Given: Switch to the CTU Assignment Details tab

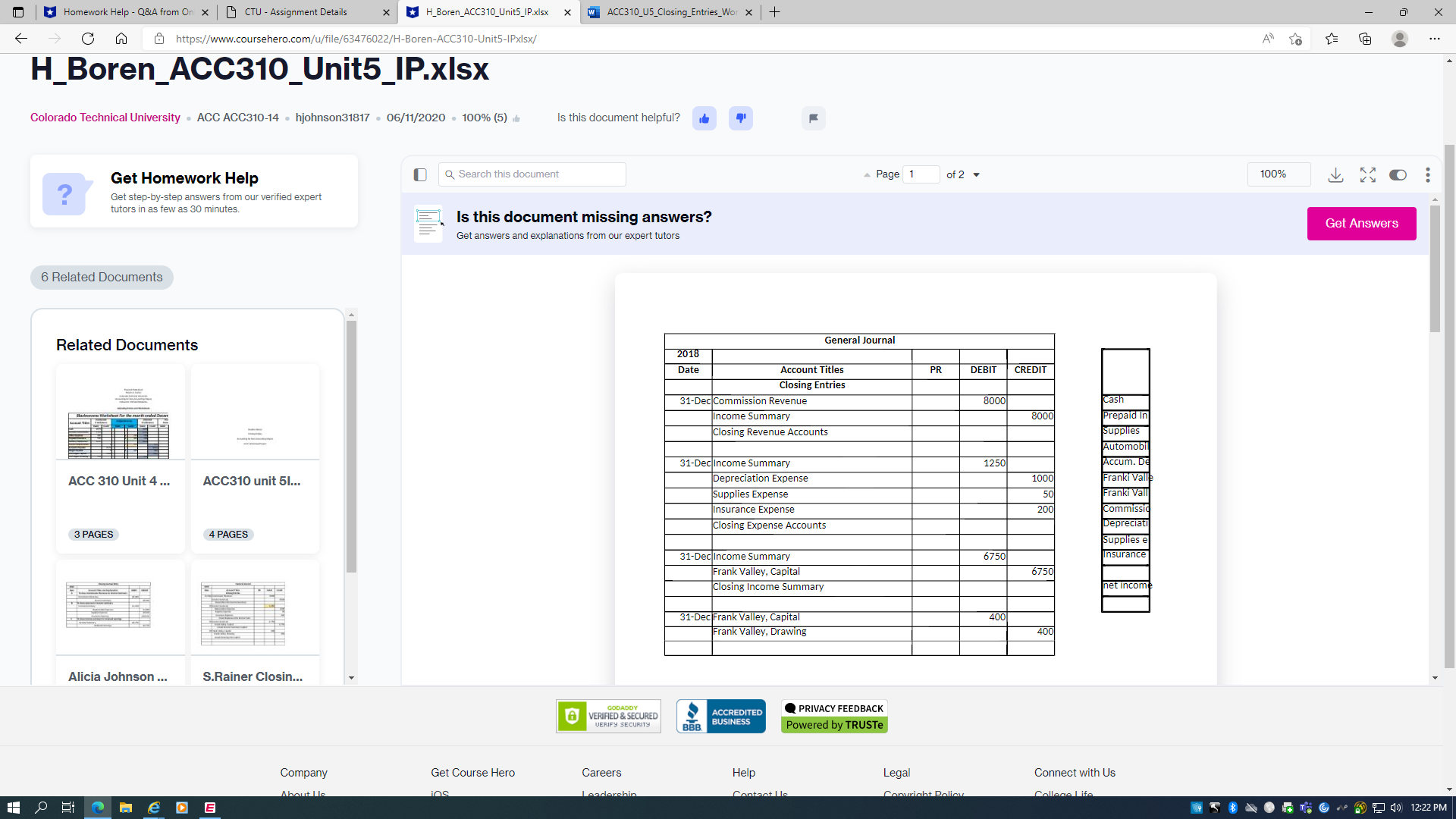Looking at the screenshot, I should (x=296, y=12).
